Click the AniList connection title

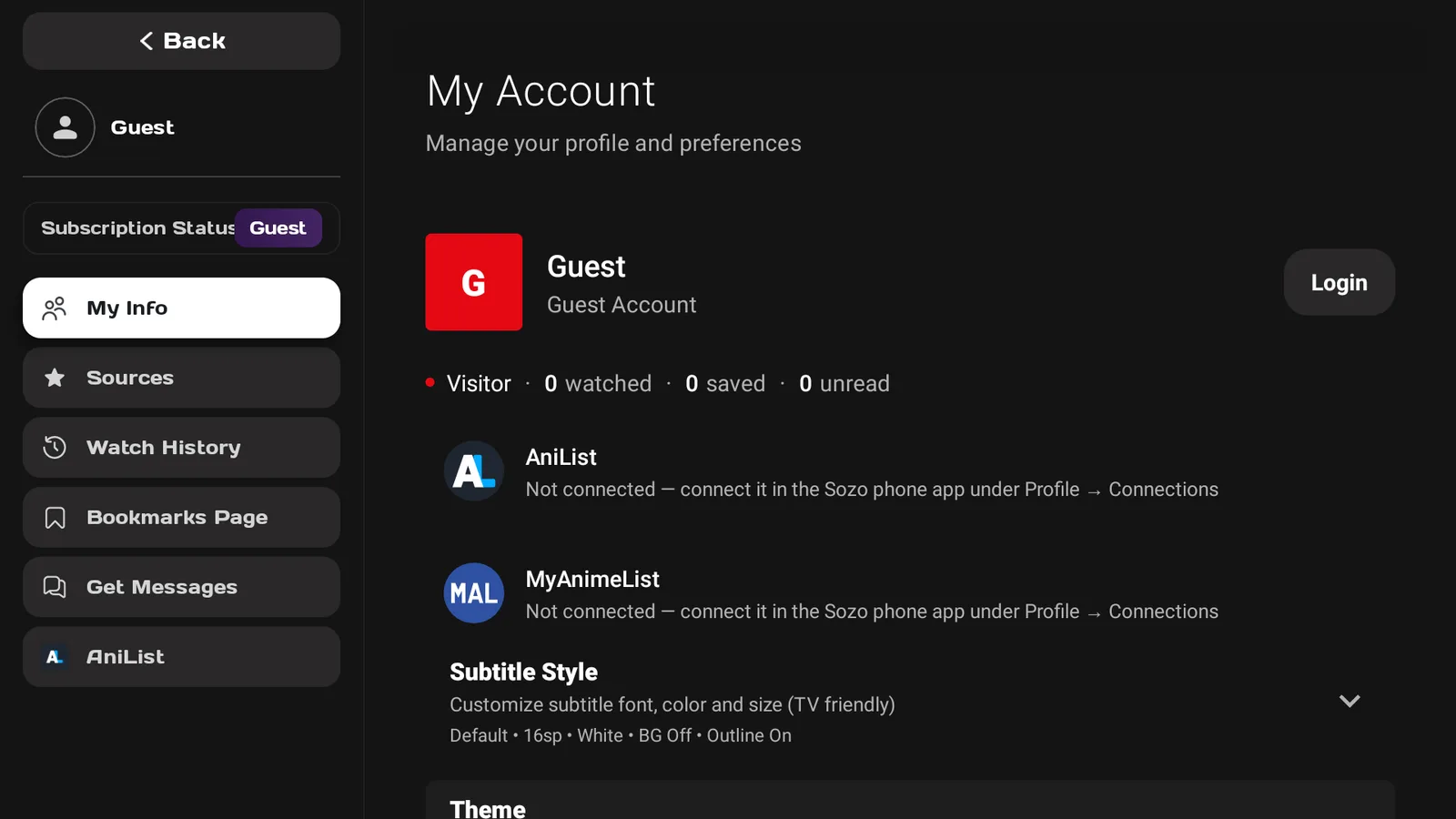(561, 457)
